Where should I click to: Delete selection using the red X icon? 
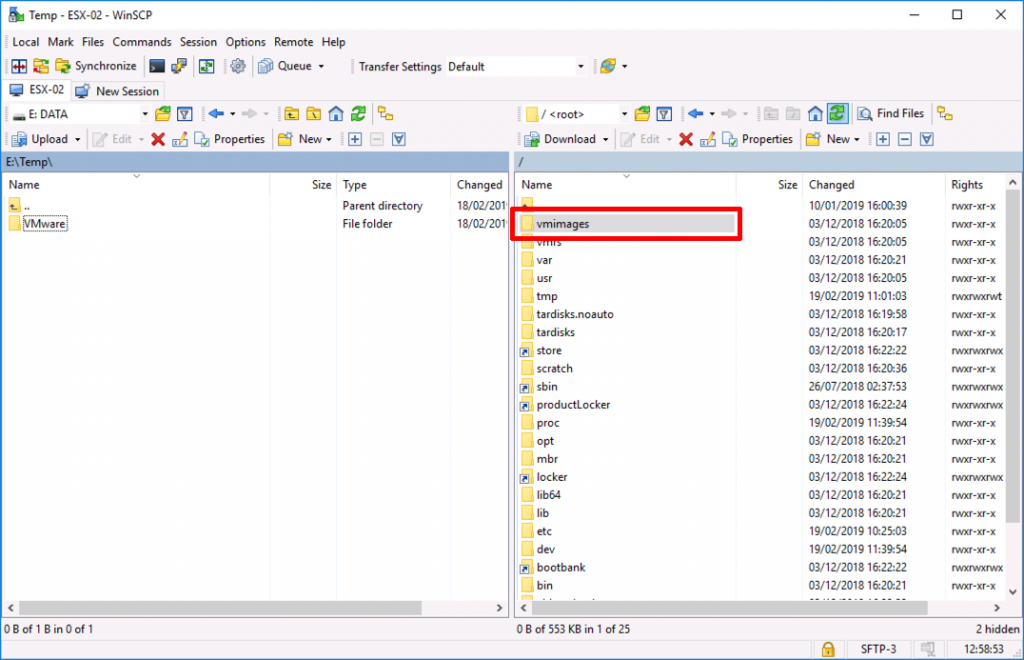click(684, 138)
